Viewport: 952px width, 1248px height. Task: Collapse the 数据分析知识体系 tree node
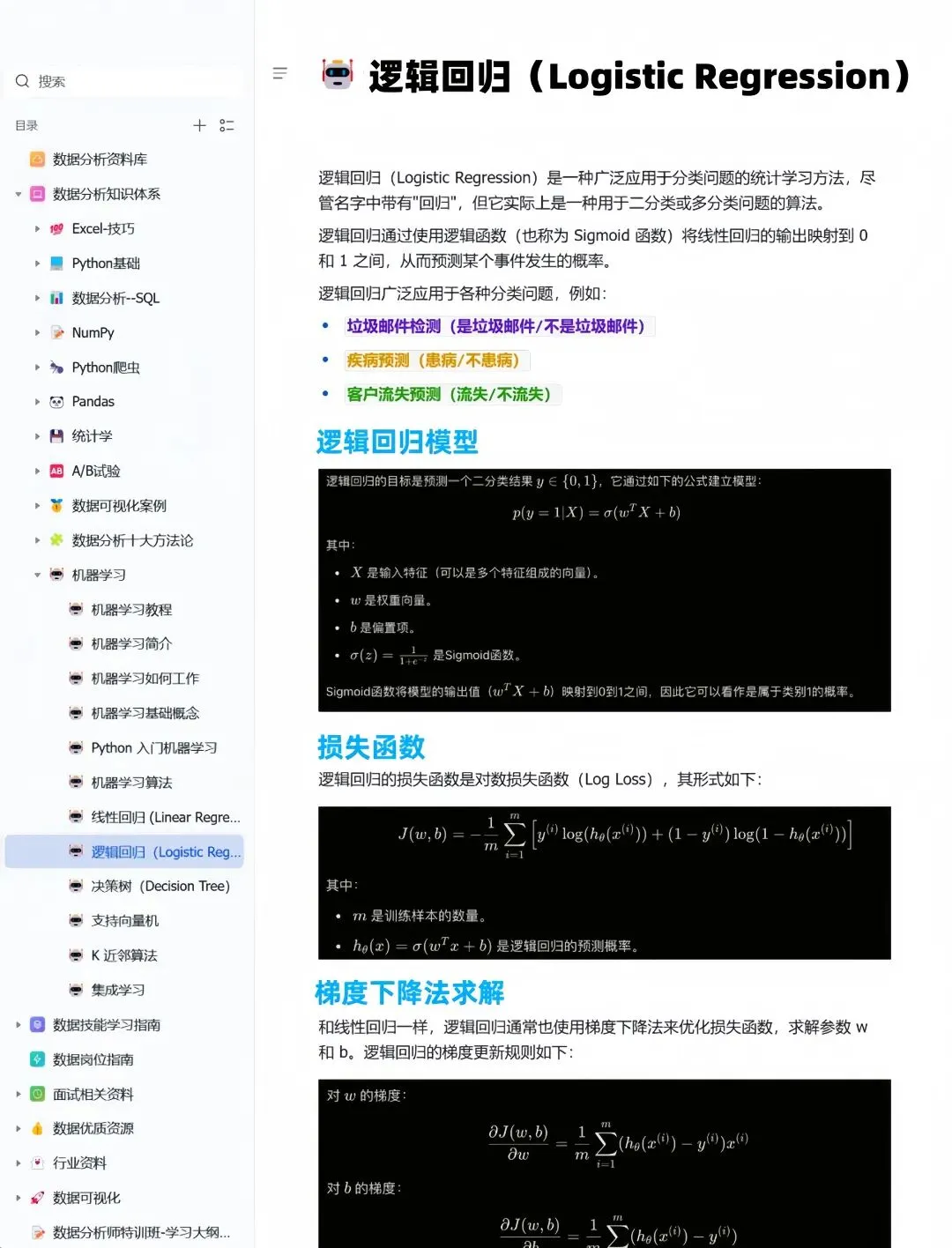pyautogui.click(x=18, y=194)
